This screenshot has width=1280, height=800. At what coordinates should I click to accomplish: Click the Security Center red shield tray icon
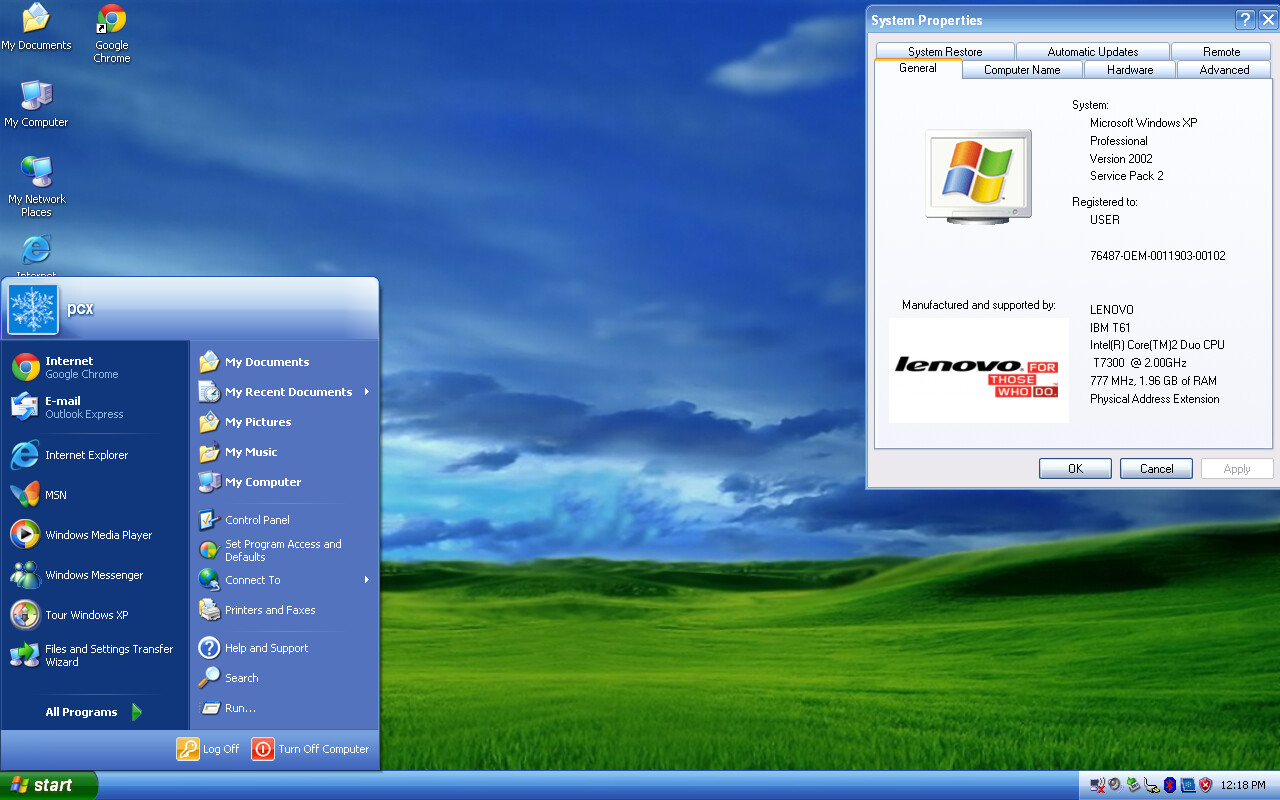pyautogui.click(x=1205, y=785)
